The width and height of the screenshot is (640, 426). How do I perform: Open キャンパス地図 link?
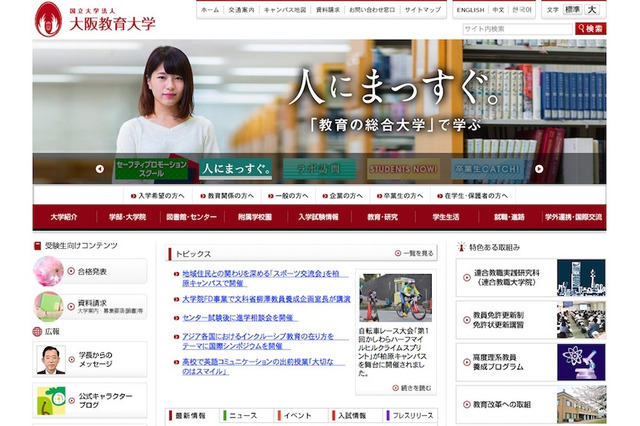pos(285,10)
